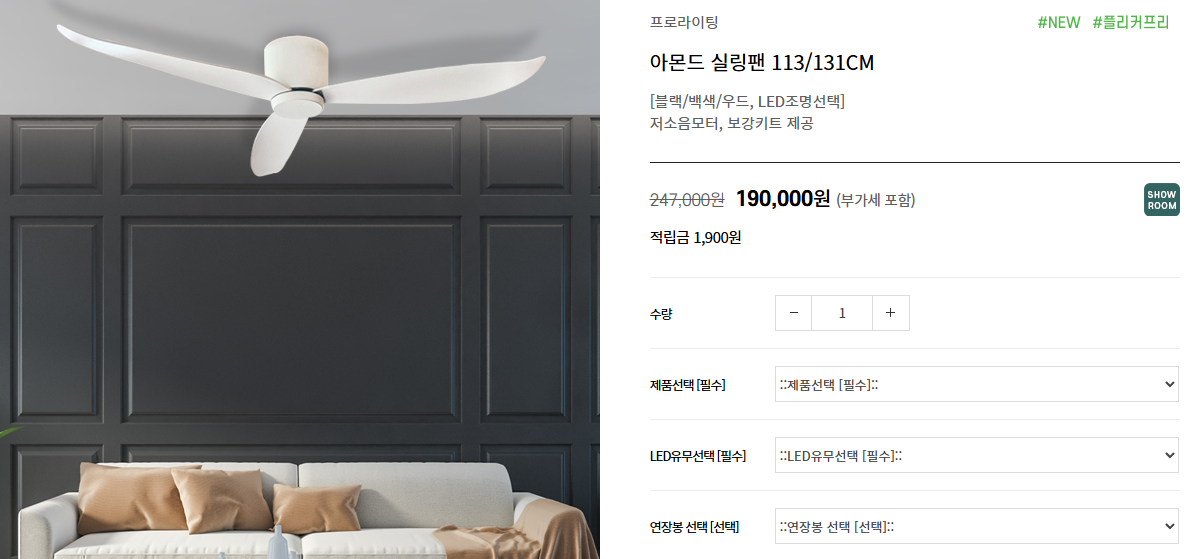This screenshot has height=559, width=1196.
Task: Click the quantity number input field
Action: coord(842,313)
